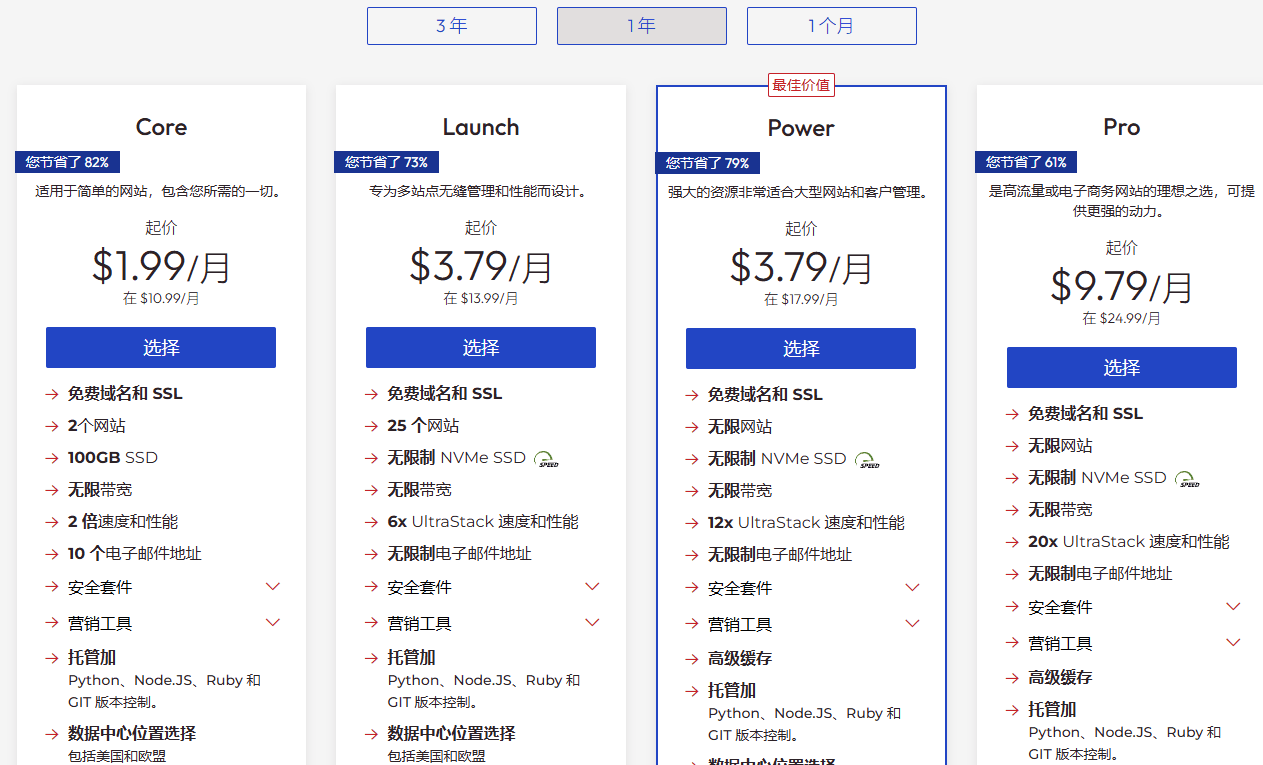Expand 安全套件 in the Power plan

pyautogui.click(x=912, y=587)
